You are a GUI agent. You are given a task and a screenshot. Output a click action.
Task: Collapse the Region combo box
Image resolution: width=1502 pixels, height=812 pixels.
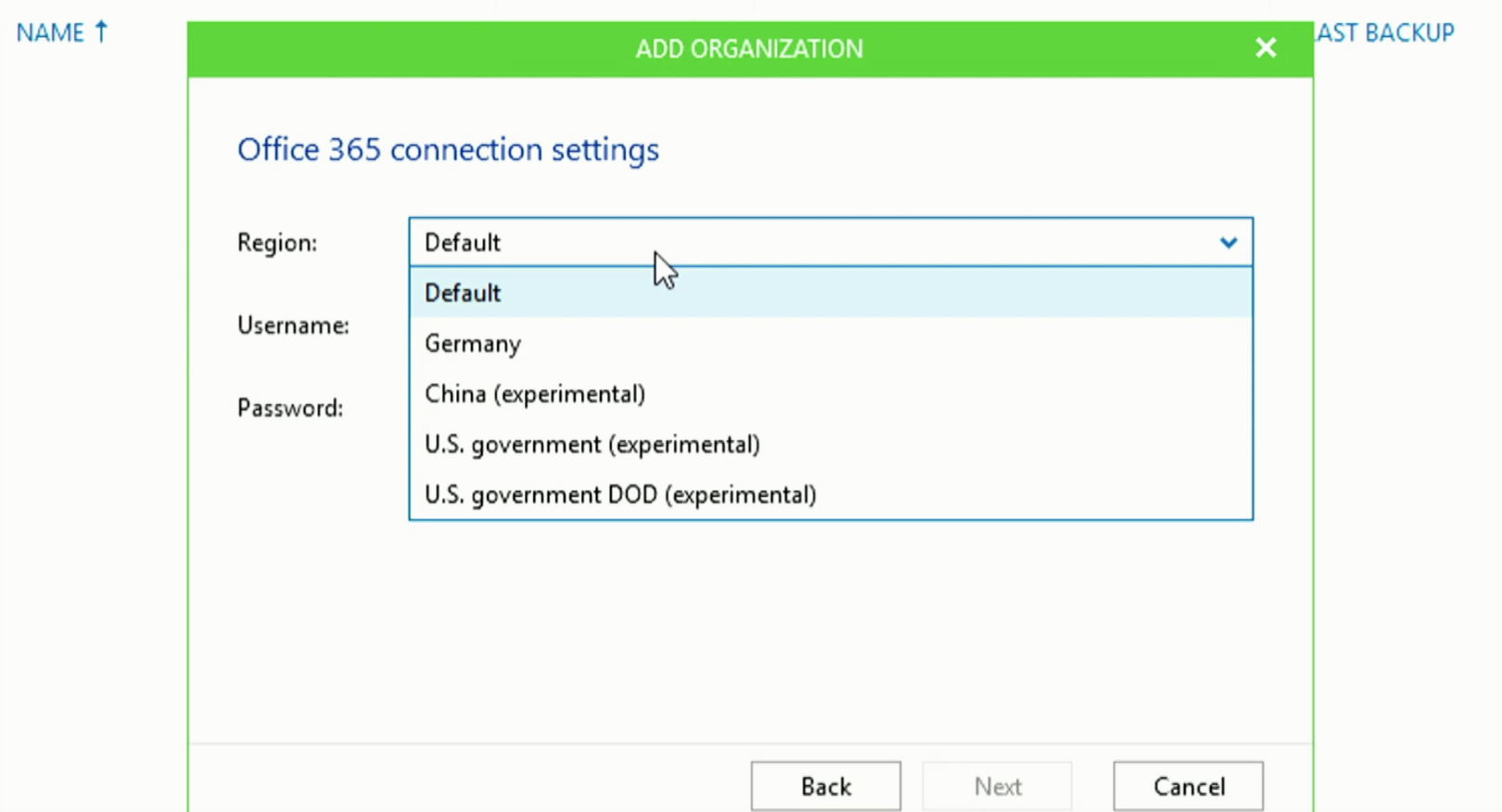(x=831, y=242)
